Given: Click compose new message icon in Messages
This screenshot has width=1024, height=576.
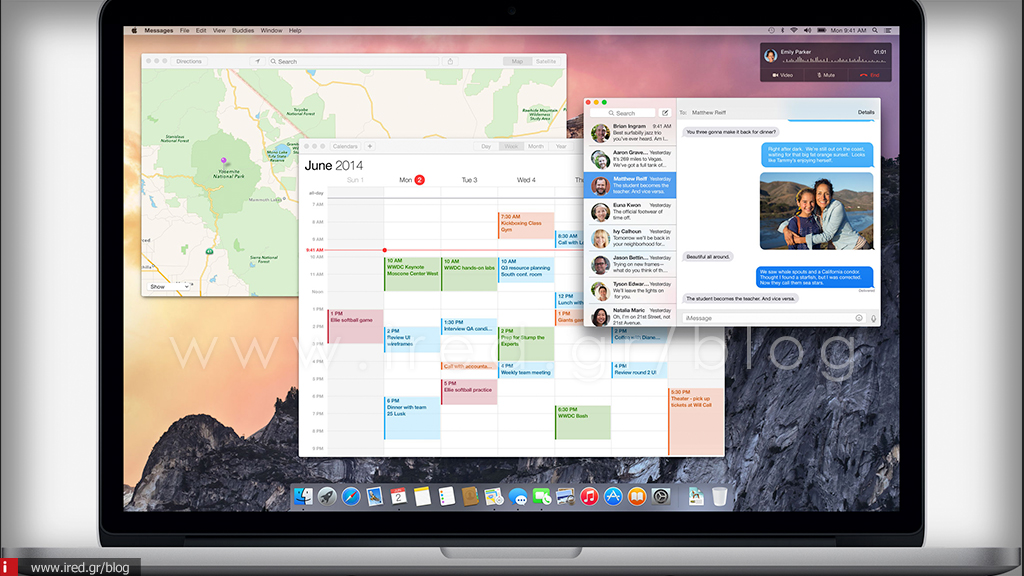Looking at the screenshot, I should pos(665,113).
